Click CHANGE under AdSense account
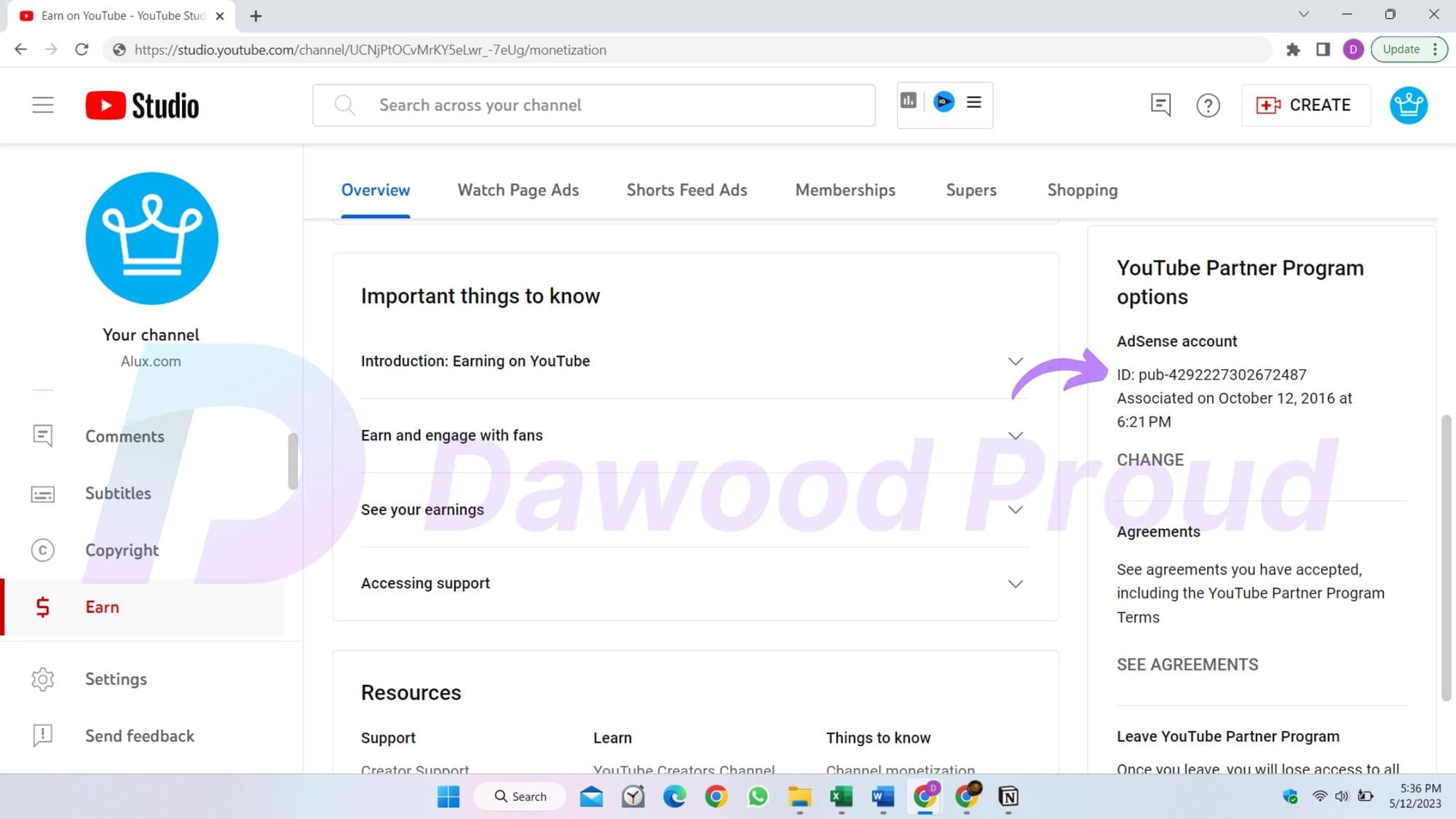Image resolution: width=1456 pixels, height=819 pixels. pos(1150,460)
